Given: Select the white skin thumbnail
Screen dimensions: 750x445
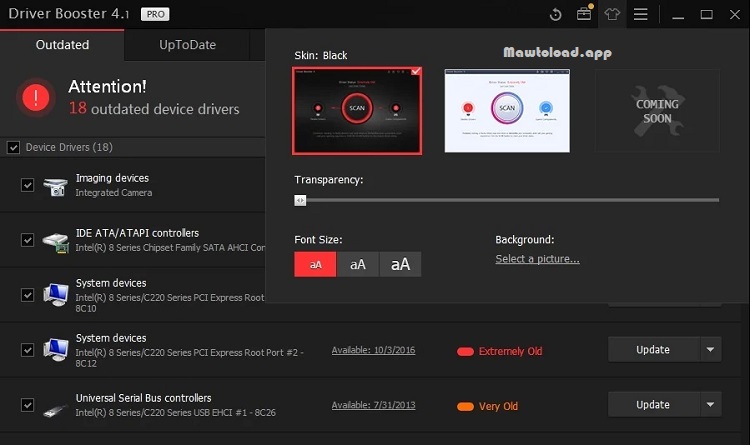Looking at the screenshot, I should click(507, 111).
